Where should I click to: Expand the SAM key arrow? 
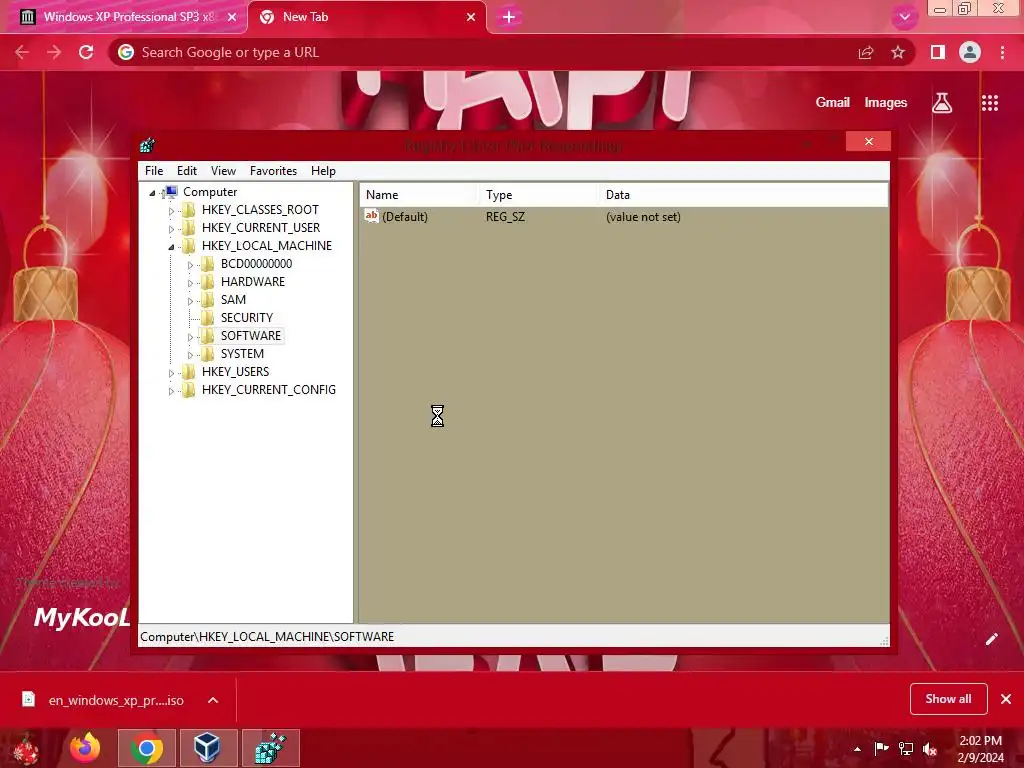(x=190, y=301)
